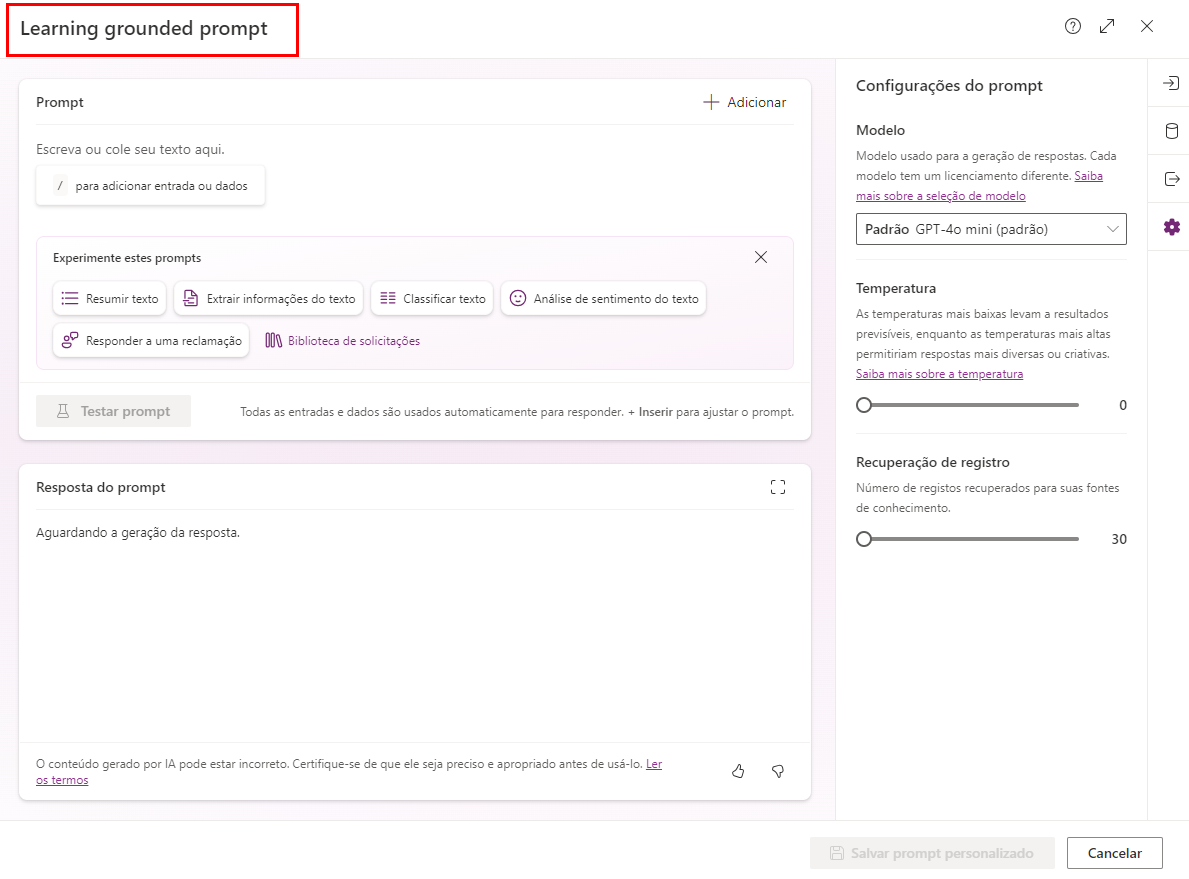Open the knowledge data cylinder icon in the sidebar
The width and height of the screenshot is (1189, 879).
coord(1172,131)
